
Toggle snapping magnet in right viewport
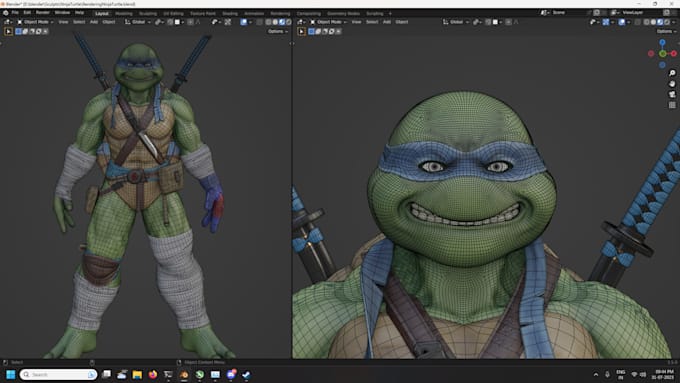pyautogui.click(x=488, y=22)
